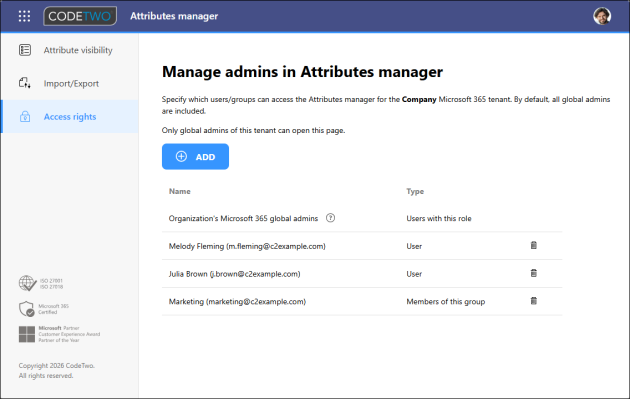Image resolution: width=630 pixels, height=399 pixels.
Task: Click User type in Melody Fleming row
Action: [414, 246]
